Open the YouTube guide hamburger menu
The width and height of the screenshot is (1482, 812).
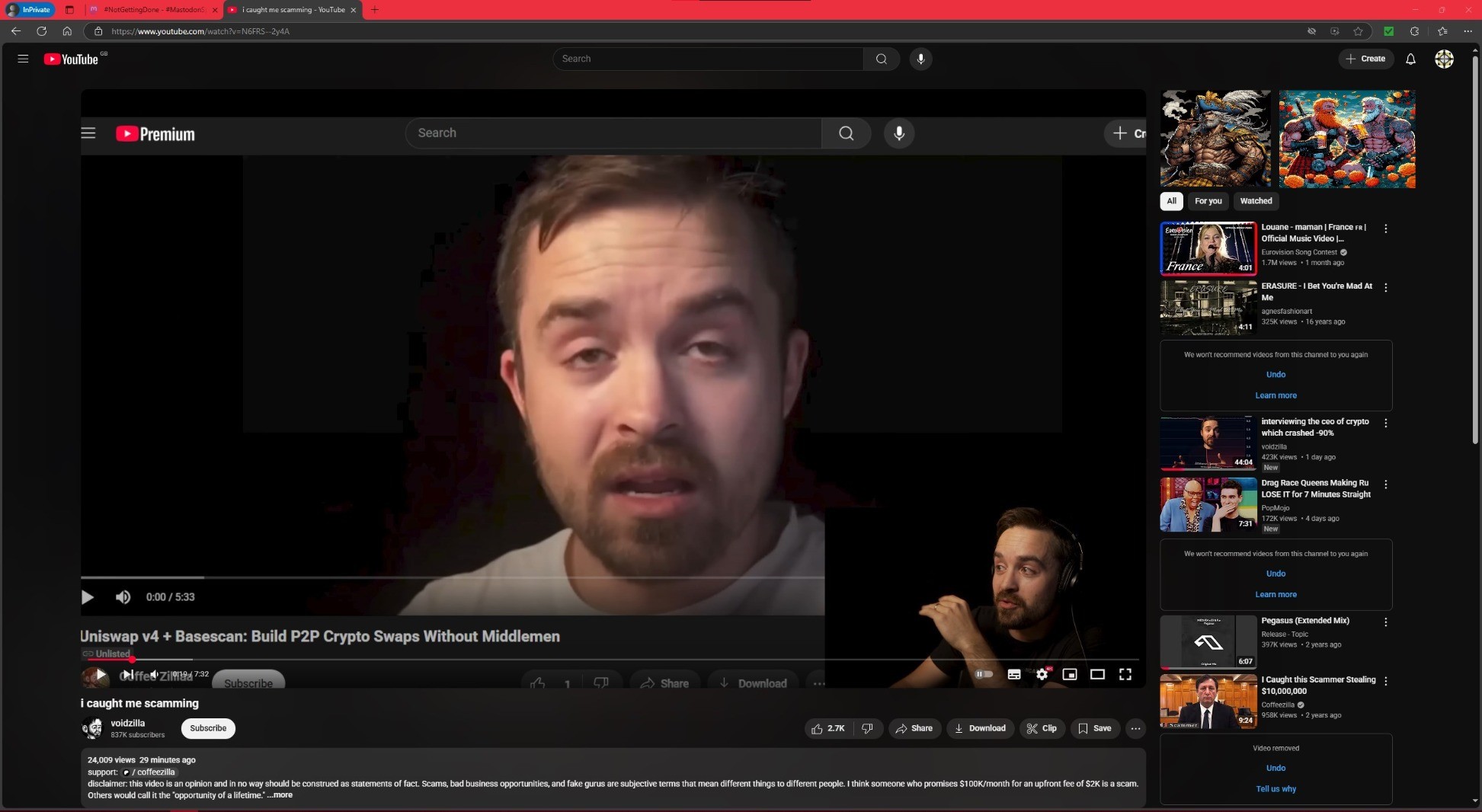point(23,59)
